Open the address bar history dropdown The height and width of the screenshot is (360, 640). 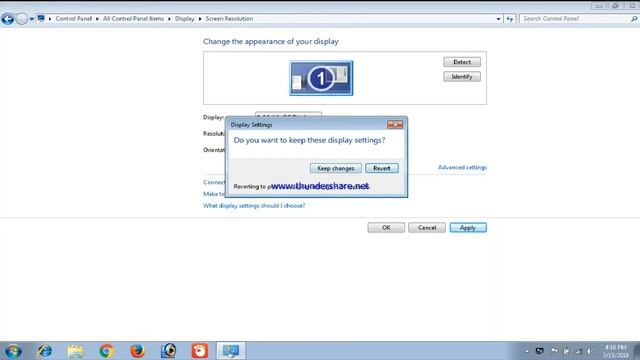(498, 19)
